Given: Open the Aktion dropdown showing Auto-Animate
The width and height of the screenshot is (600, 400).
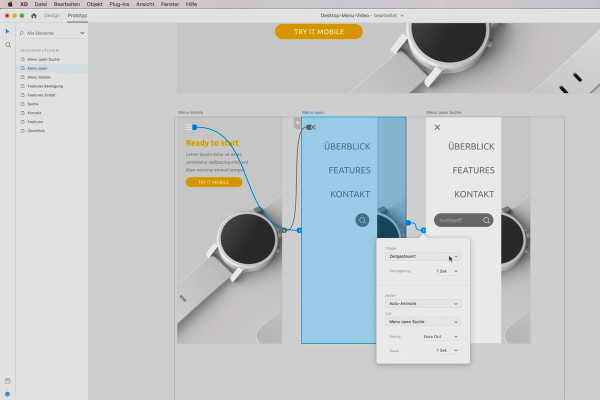Looking at the screenshot, I should point(423,304).
